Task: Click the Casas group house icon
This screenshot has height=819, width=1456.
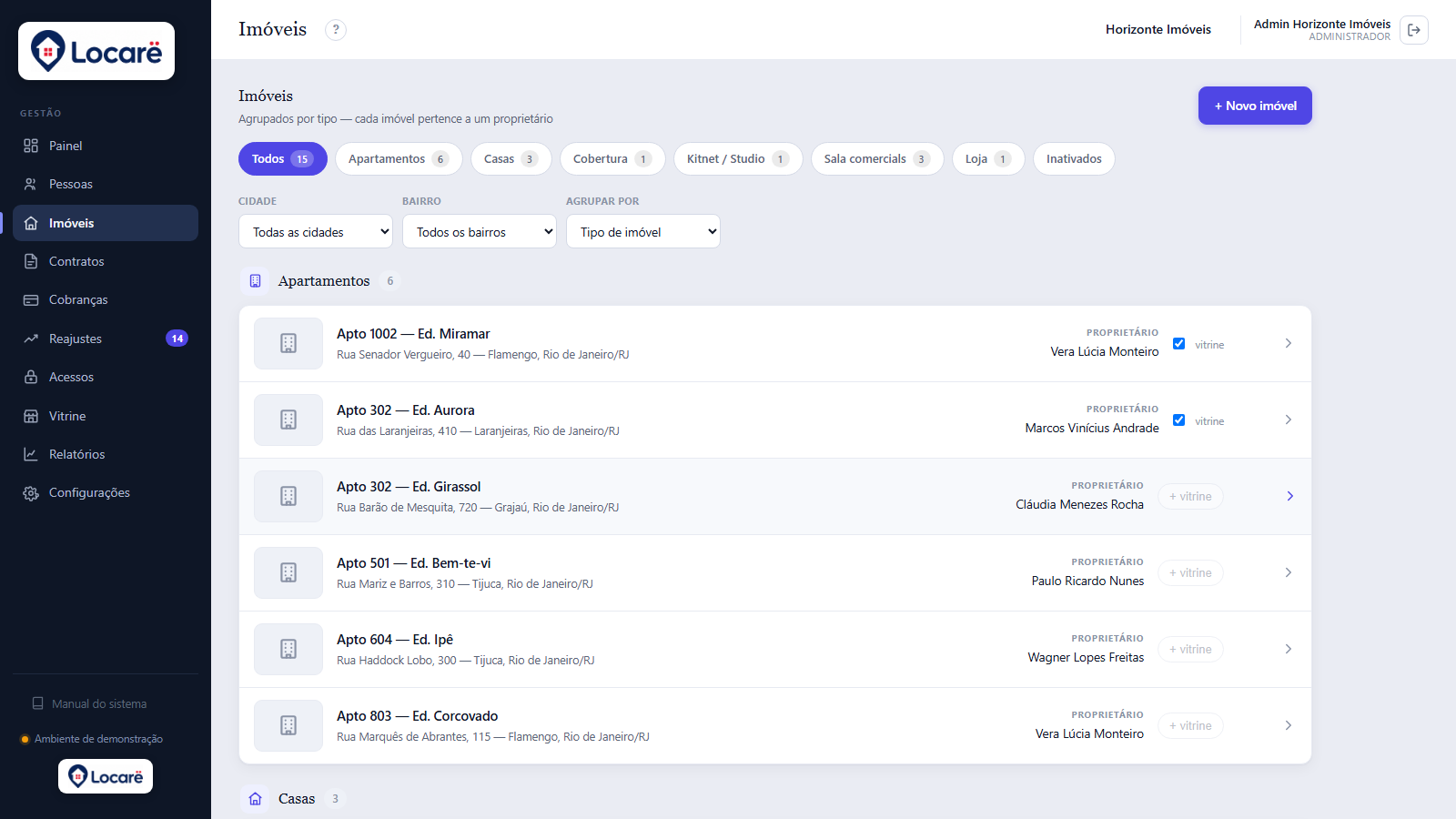Action: 256,799
